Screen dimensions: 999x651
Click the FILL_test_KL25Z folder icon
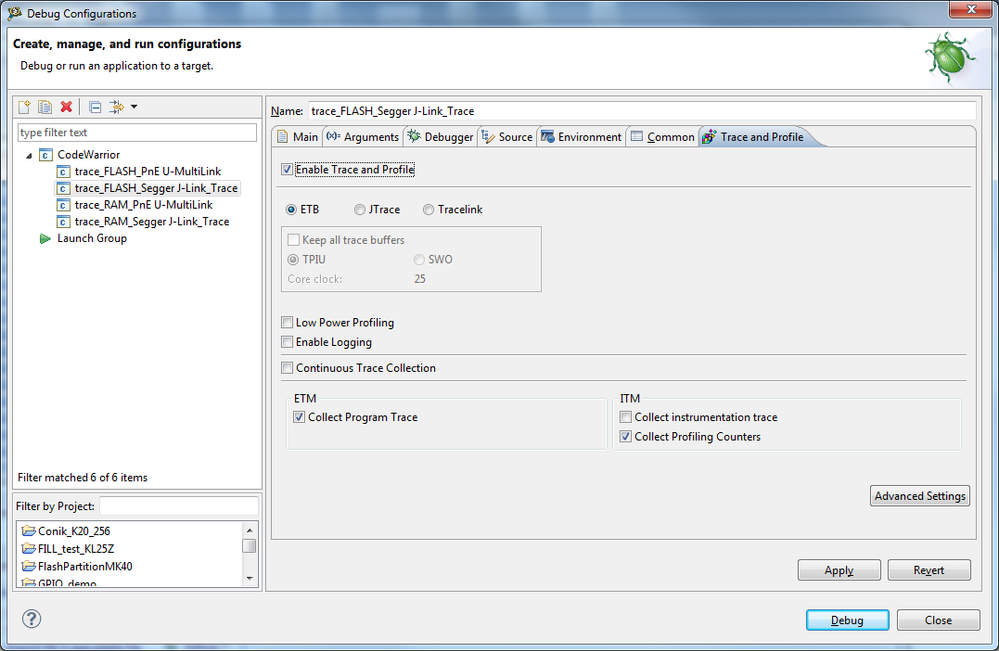[28, 548]
